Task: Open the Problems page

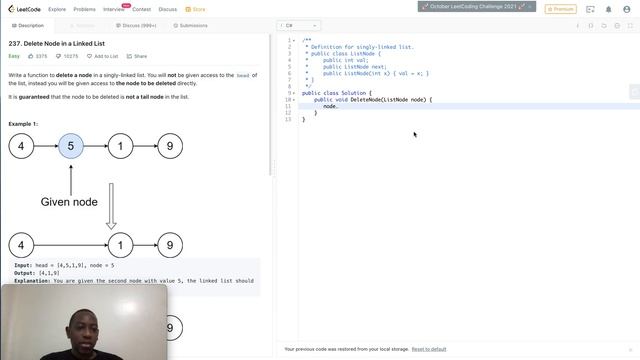Action: coord(84,9)
